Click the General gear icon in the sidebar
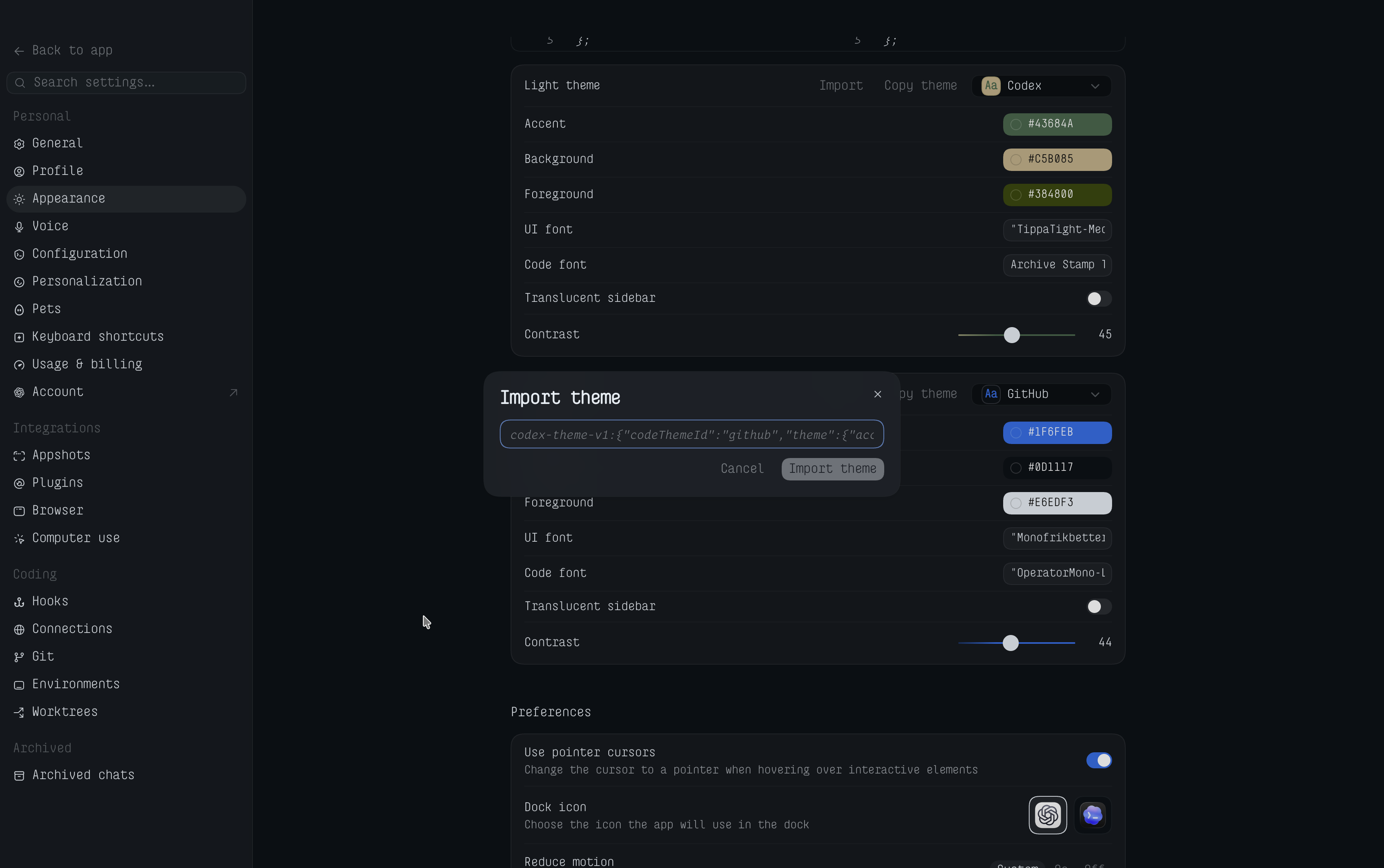Image resolution: width=1384 pixels, height=868 pixels. click(x=19, y=143)
